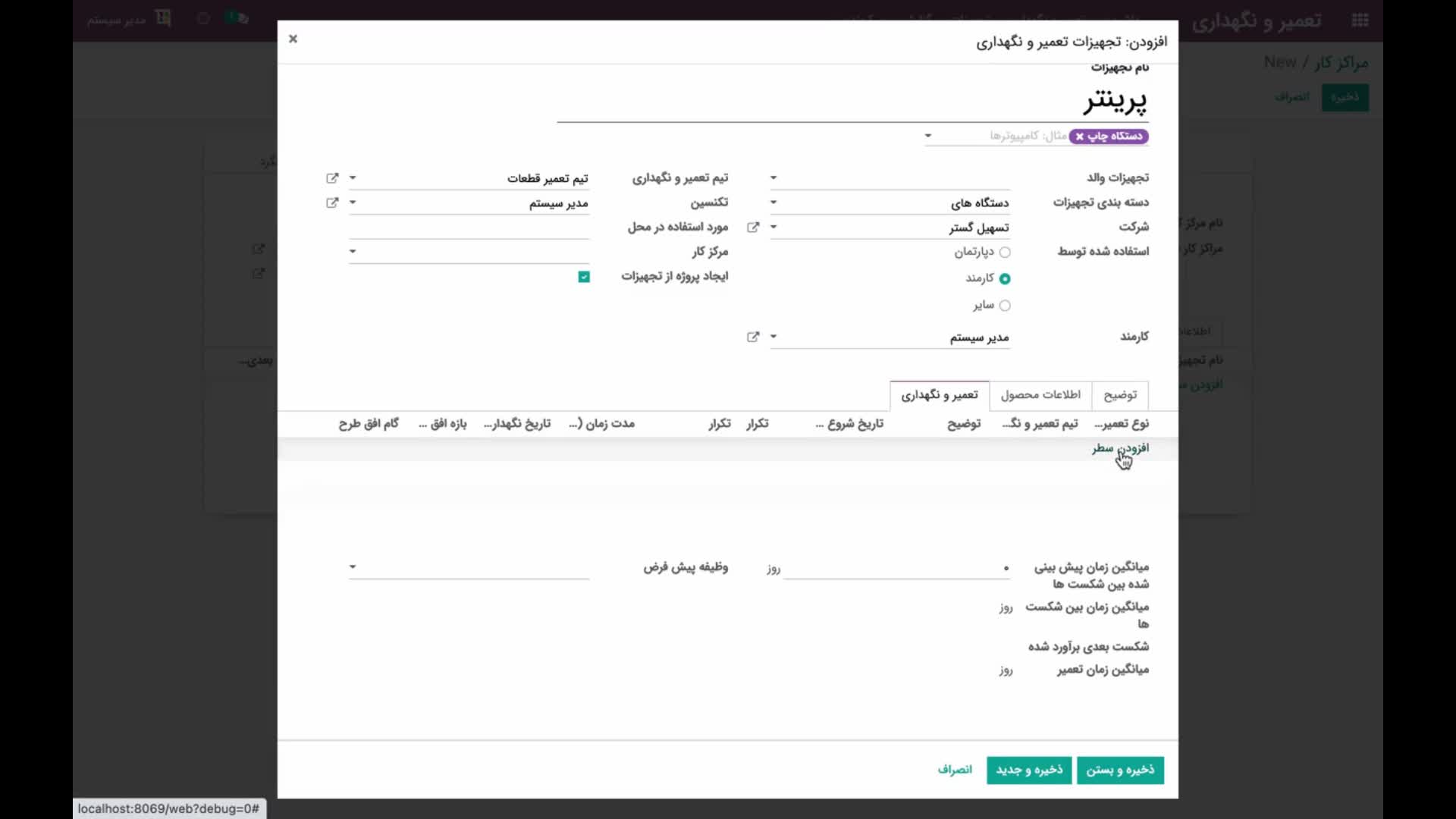Viewport: 1456px width, 819px height.
Task: Switch to the اطلاعات محصول tab
Action: click(1040, 395)
